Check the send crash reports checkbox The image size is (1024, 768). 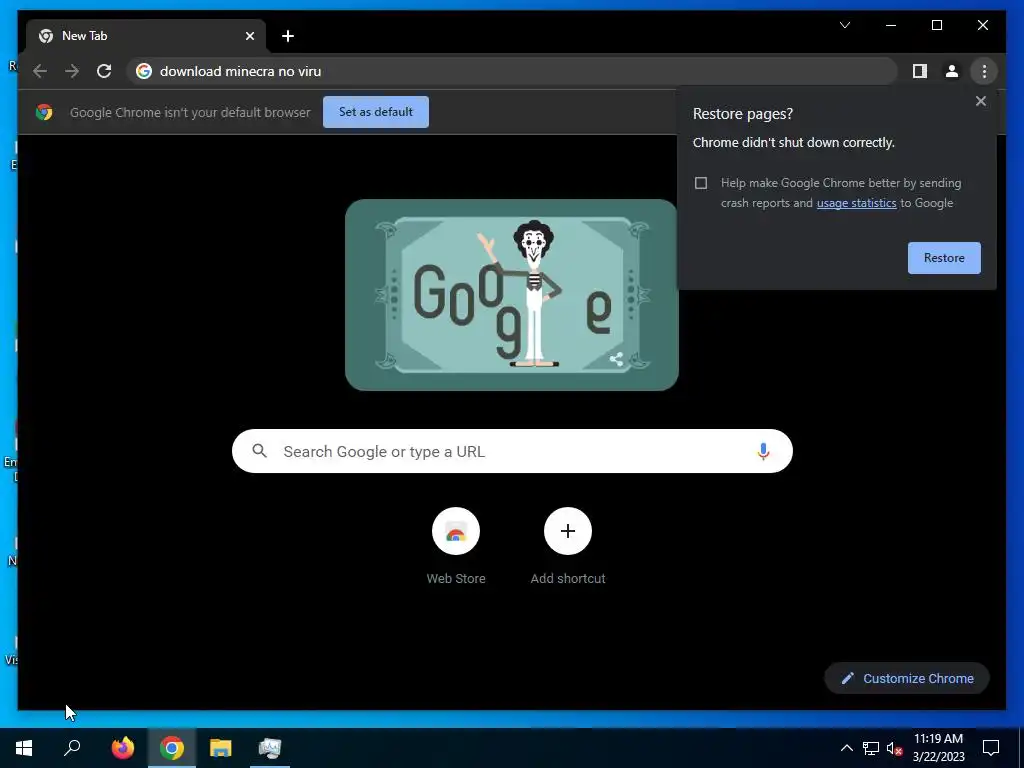click(x=701, y=183)
